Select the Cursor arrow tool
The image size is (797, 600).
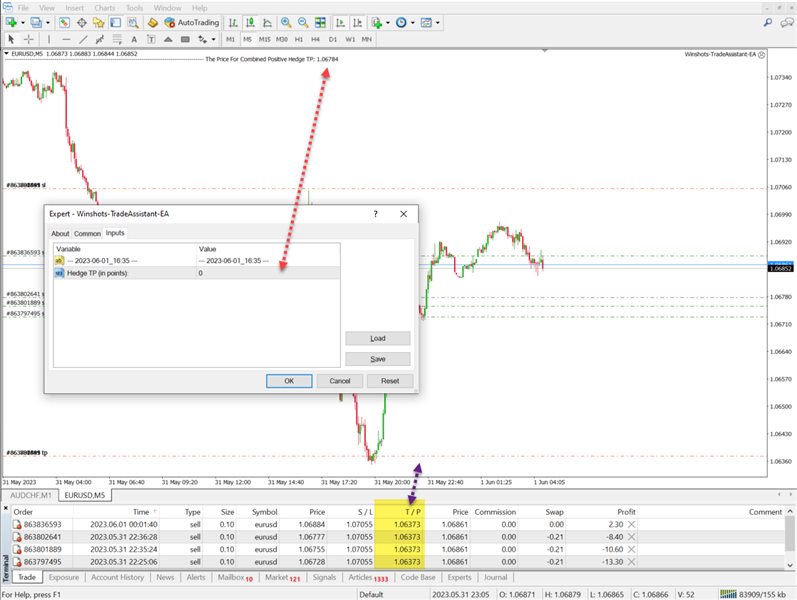[x=11, y=39]
